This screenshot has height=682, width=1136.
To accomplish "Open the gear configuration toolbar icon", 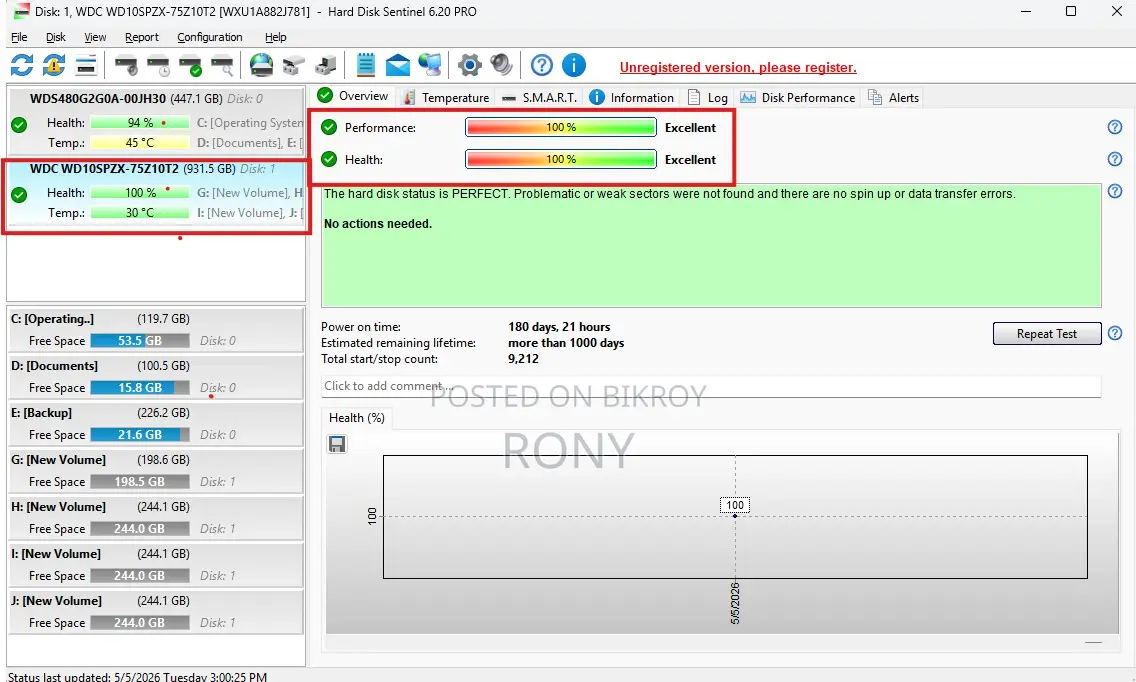I will point(469,65).
